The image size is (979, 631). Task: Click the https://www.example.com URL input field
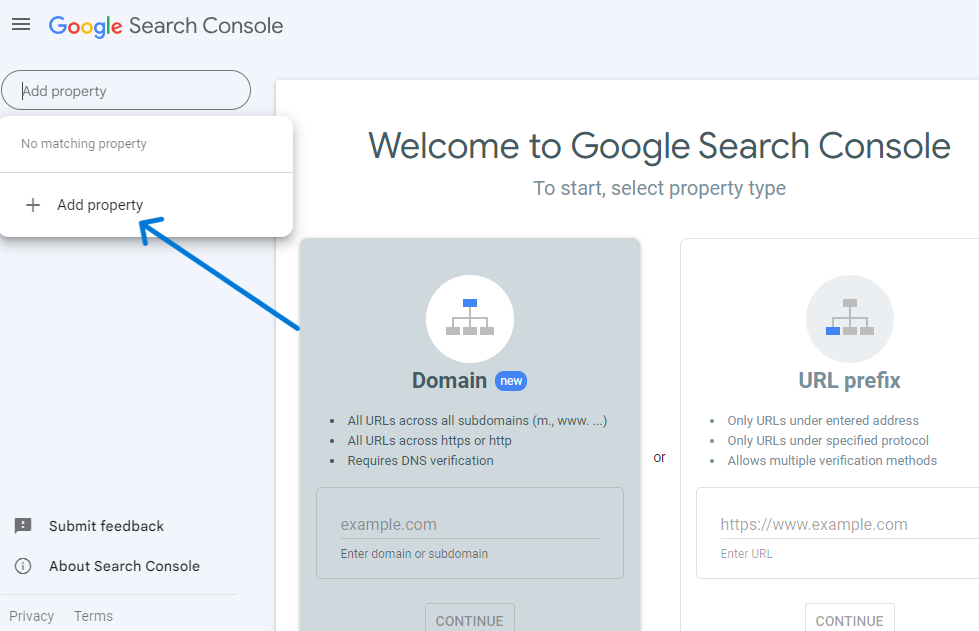coord(849,524)
